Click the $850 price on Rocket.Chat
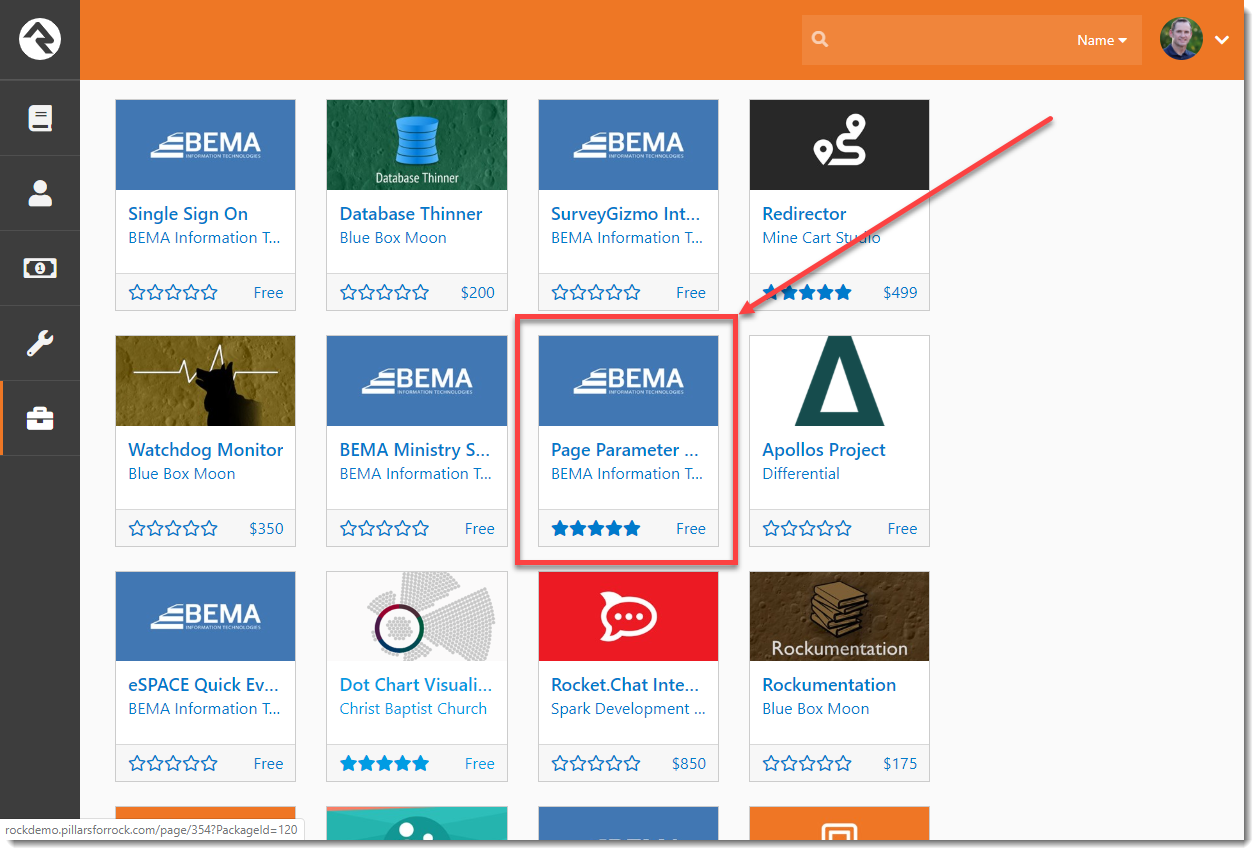Image resolution: width=1259 pixels, height=855 pixels. coord(689,764)
